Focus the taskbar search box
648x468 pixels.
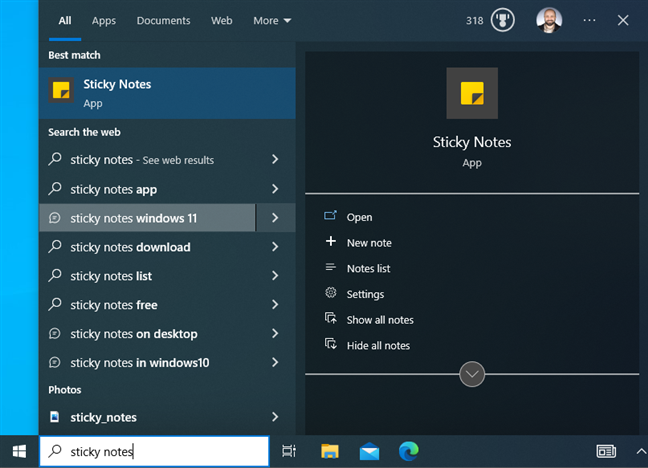[x=154, y=451]
